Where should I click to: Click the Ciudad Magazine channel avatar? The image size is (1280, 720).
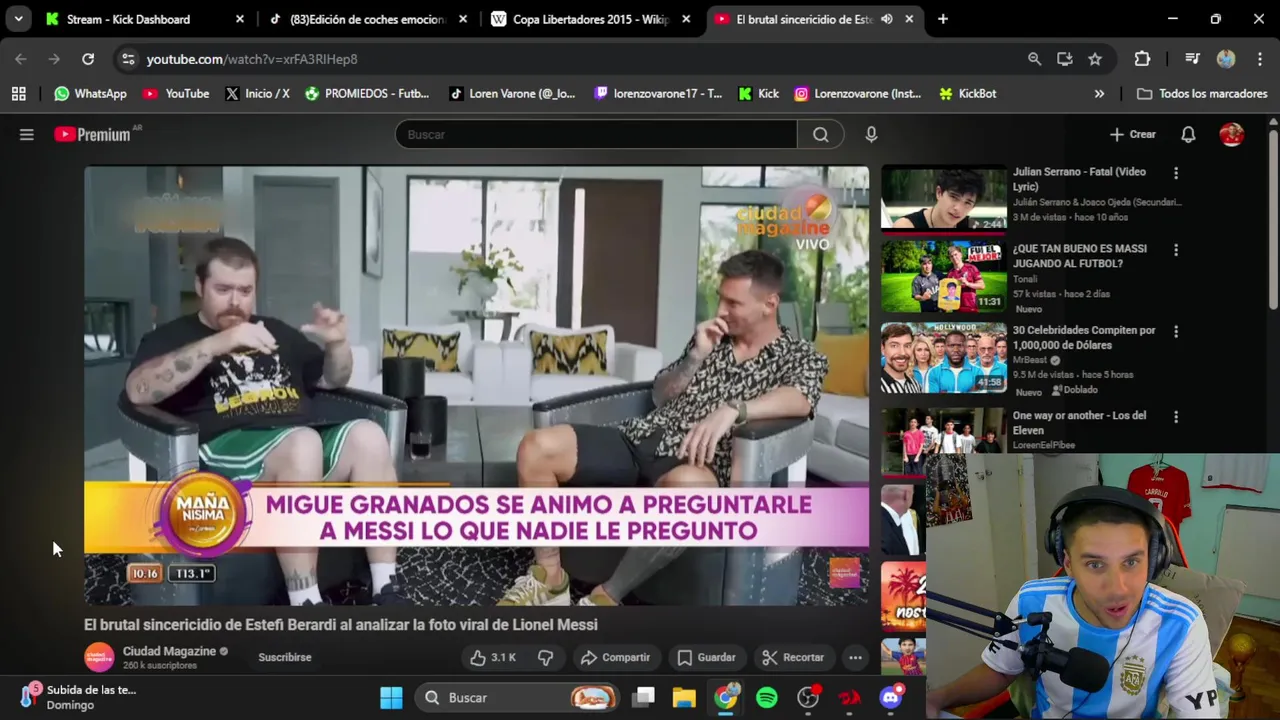(x=99, y=657)
